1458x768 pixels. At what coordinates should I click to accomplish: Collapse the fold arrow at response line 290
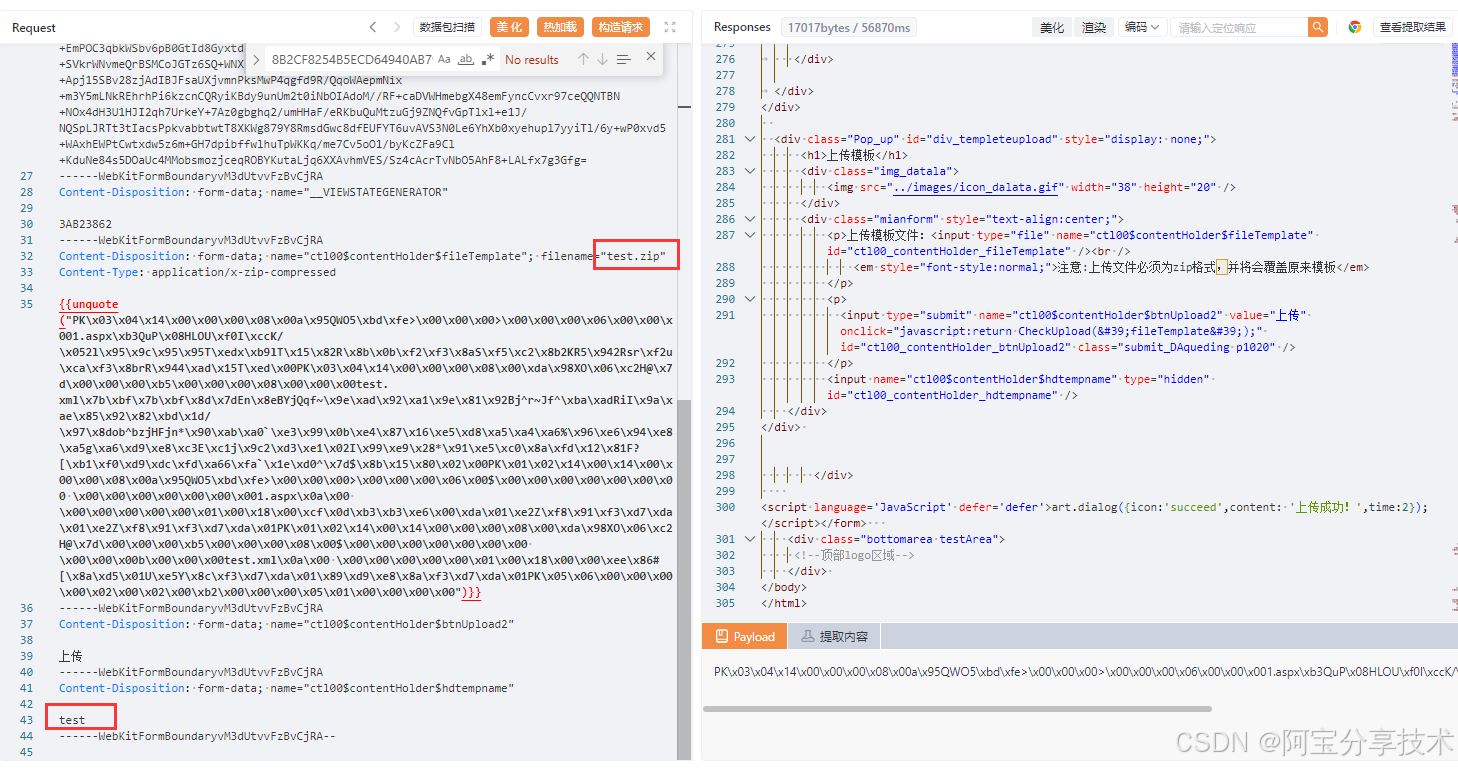(x=750, y=299)
